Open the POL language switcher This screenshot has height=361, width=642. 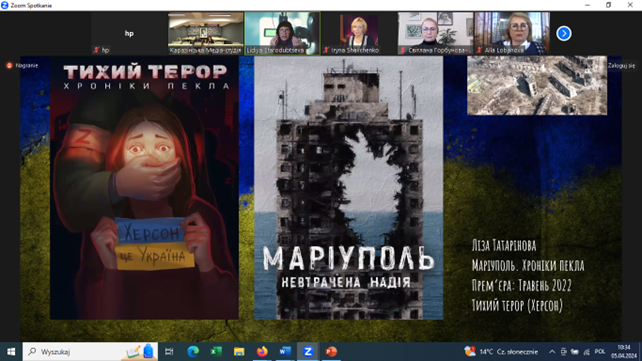[600, 352]
